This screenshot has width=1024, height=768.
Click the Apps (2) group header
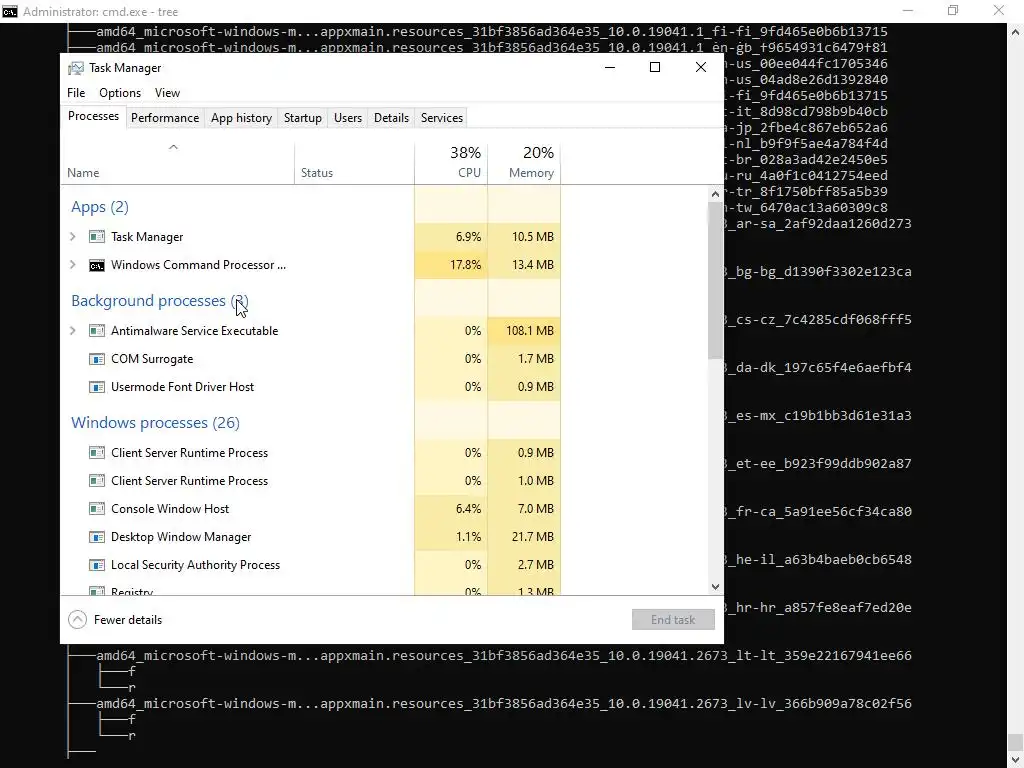(x=100, y=207)
